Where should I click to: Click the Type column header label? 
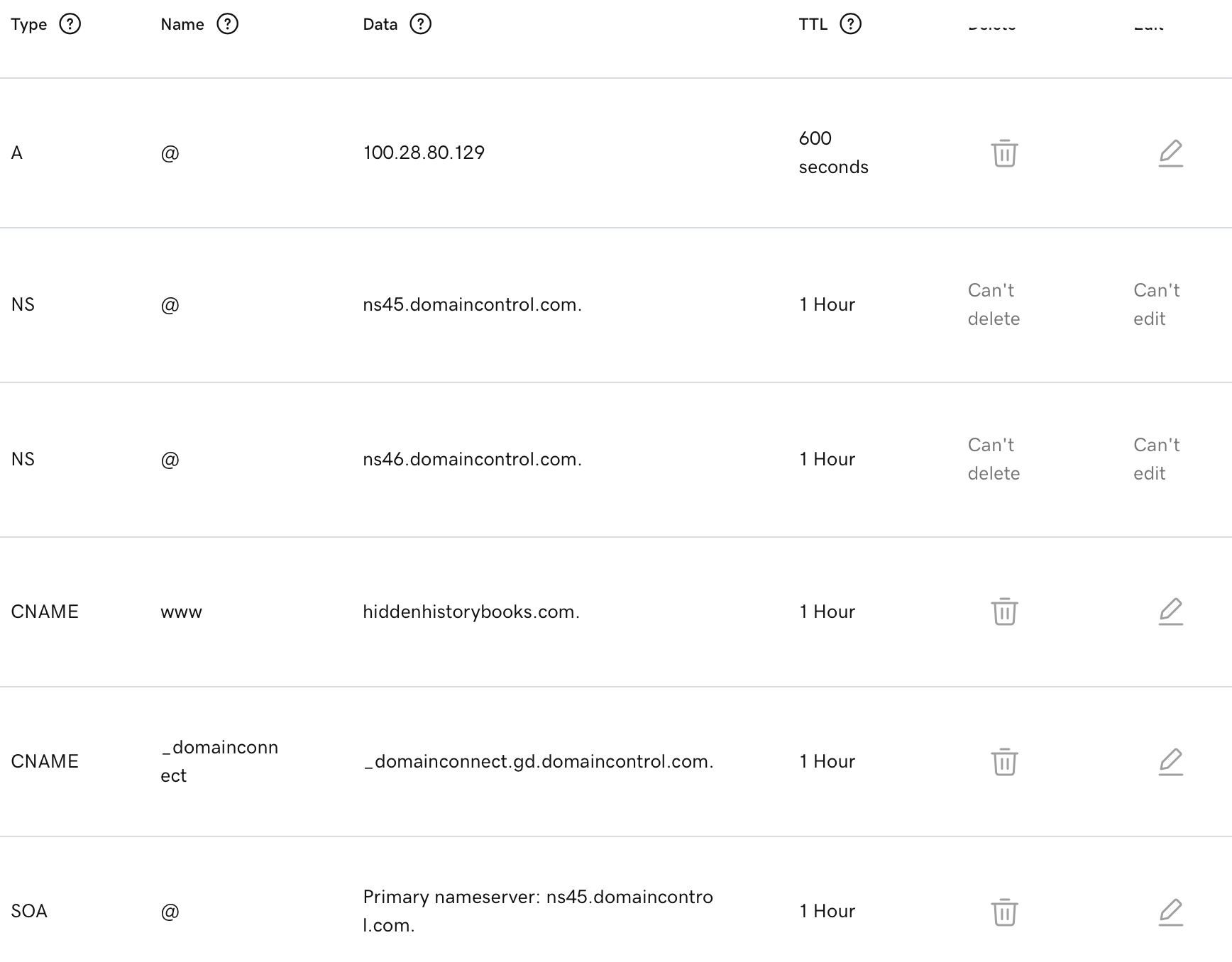(29, 24)
